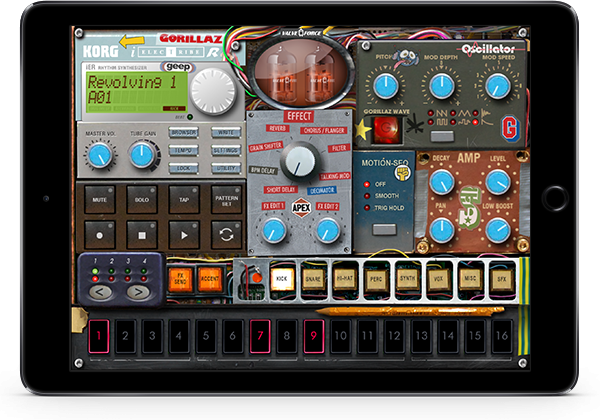Viewport: 600px width, 420px height.
Task: Toggle the FX Send button
Action: (x=180, y=279)
